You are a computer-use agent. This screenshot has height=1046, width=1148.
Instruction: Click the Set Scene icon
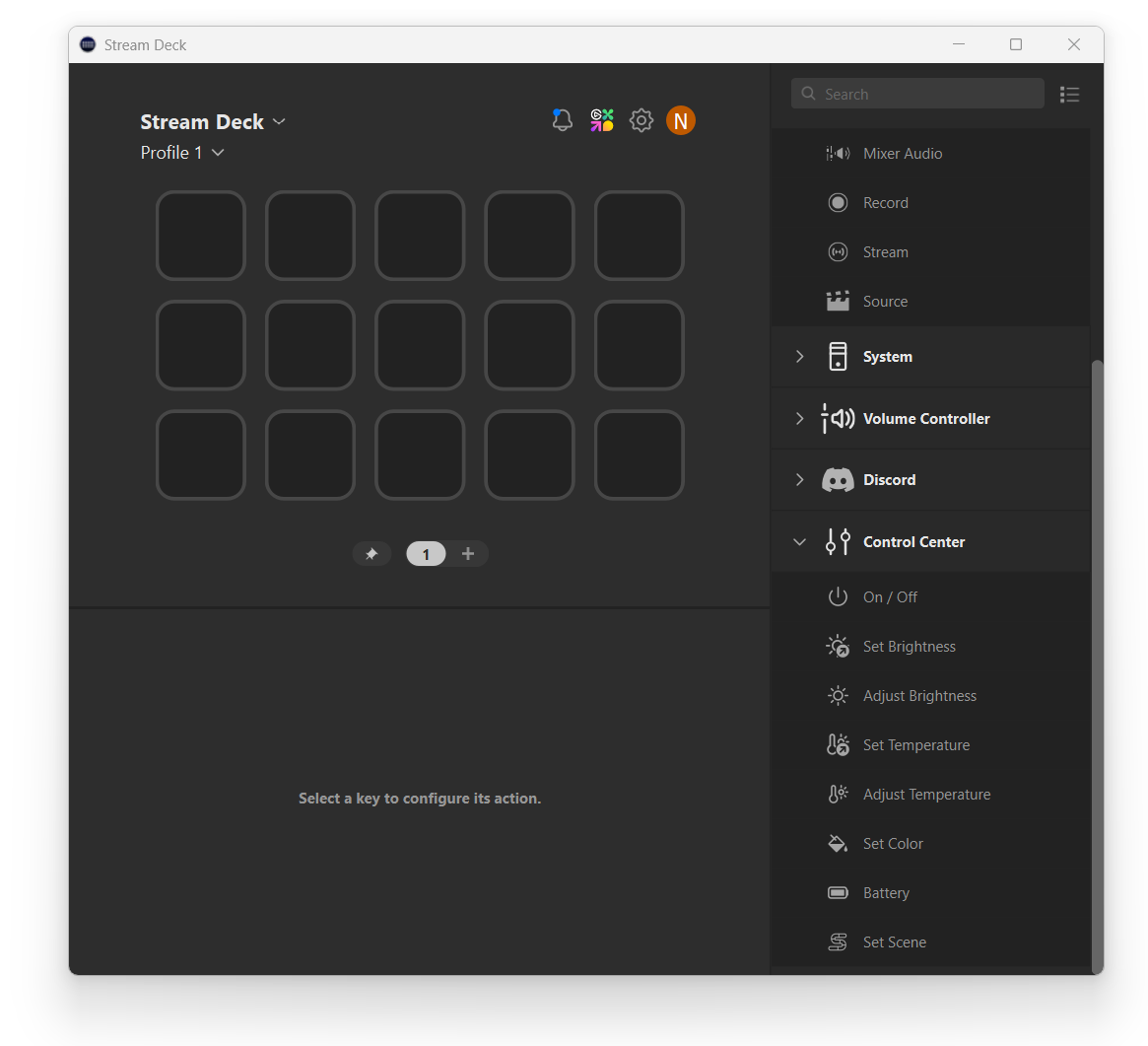pos(838,941)
